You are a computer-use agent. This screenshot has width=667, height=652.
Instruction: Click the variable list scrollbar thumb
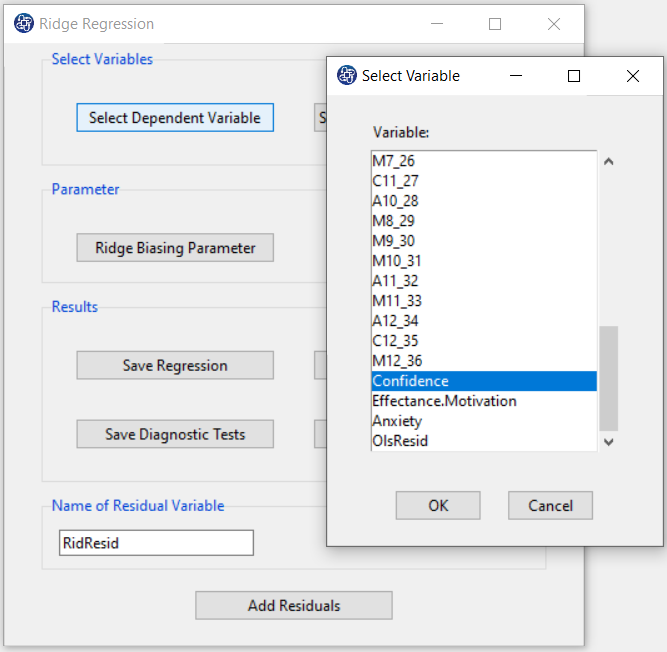point(609,379)
